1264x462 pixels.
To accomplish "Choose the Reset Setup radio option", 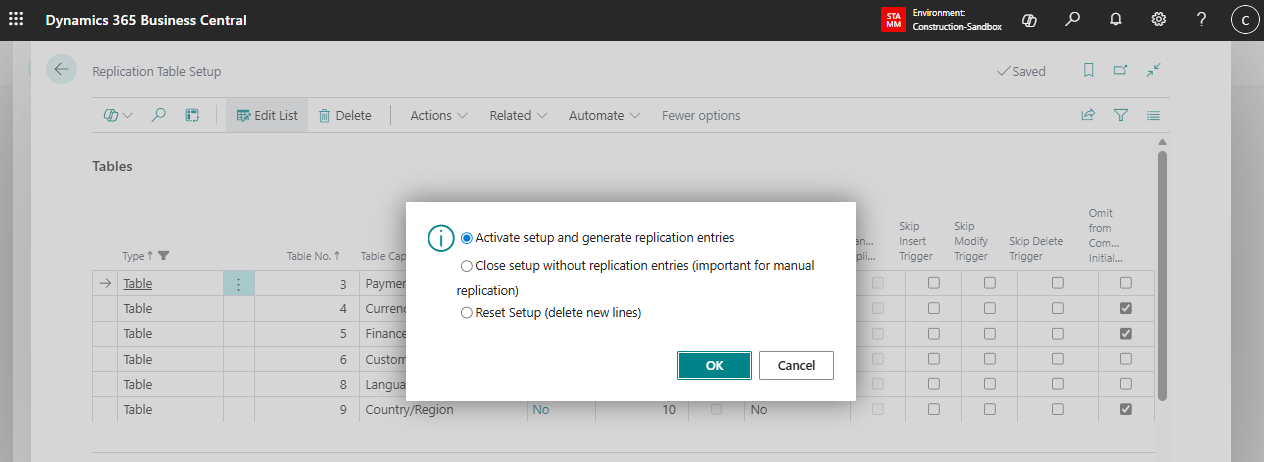I will pos(467,313).
